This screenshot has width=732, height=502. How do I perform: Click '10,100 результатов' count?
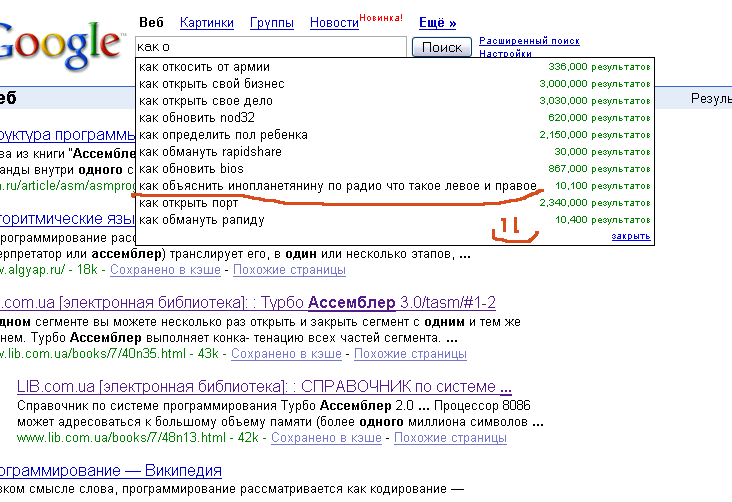(603, 186)
